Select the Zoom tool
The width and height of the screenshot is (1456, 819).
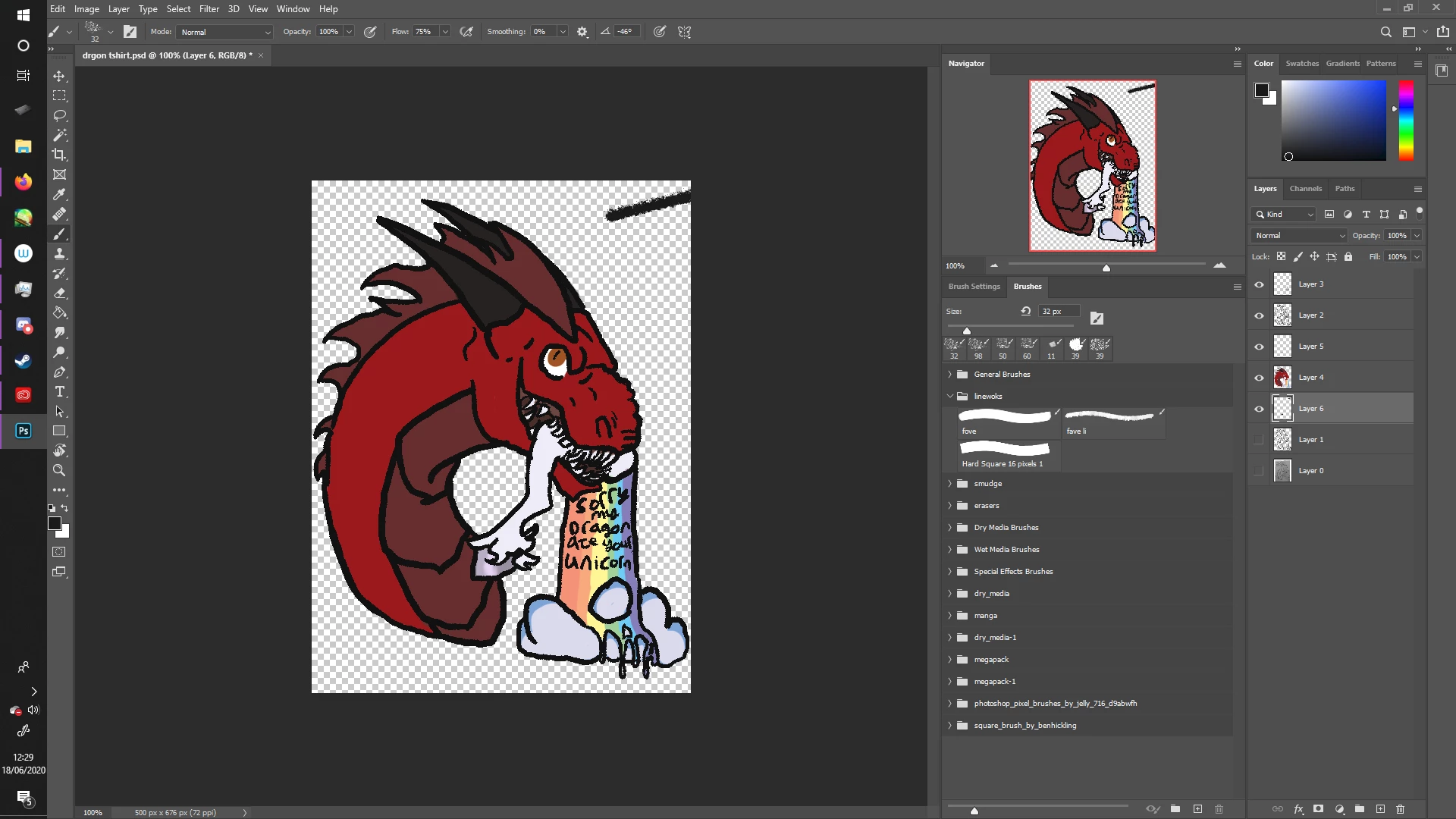tap(59, 470)
